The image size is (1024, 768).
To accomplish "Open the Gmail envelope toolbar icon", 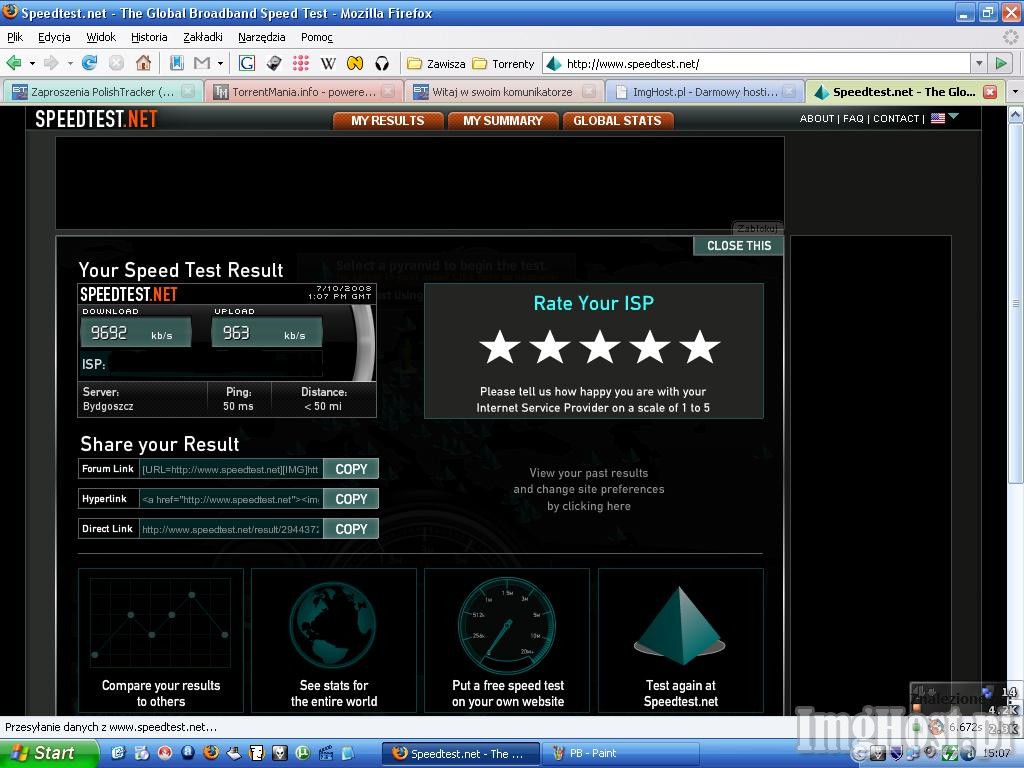I will click(x=202, y=63).
